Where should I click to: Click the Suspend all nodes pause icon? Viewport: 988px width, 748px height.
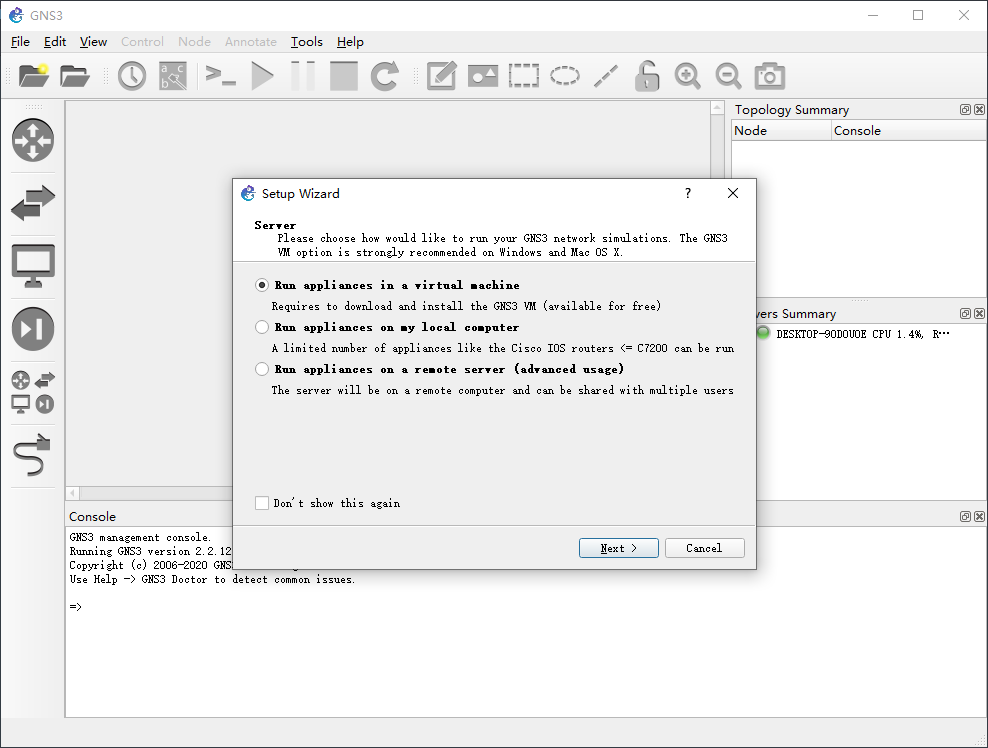click(x=303, y=76)
